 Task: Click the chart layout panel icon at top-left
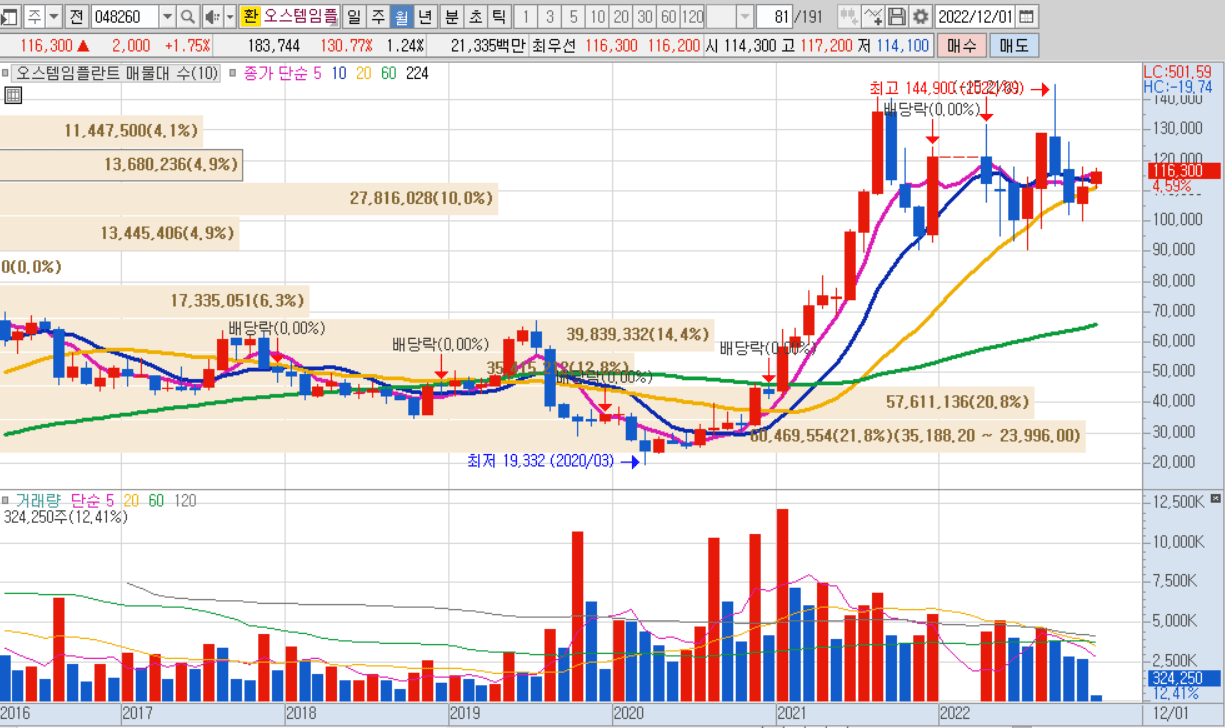[10, 17]
